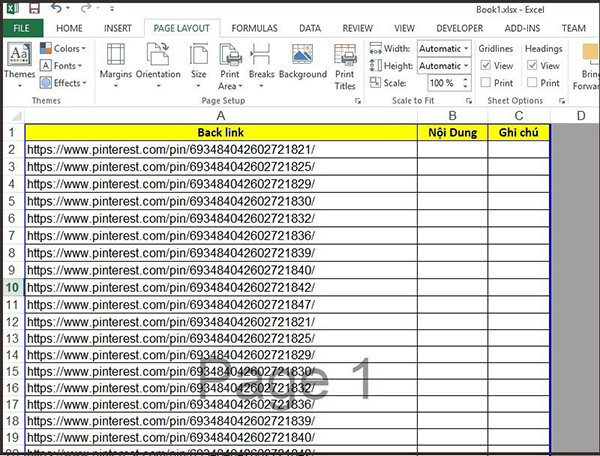Click the Save icon in quick access toolbar
This screenshot has width=600, height=456.
click(34, 8)
